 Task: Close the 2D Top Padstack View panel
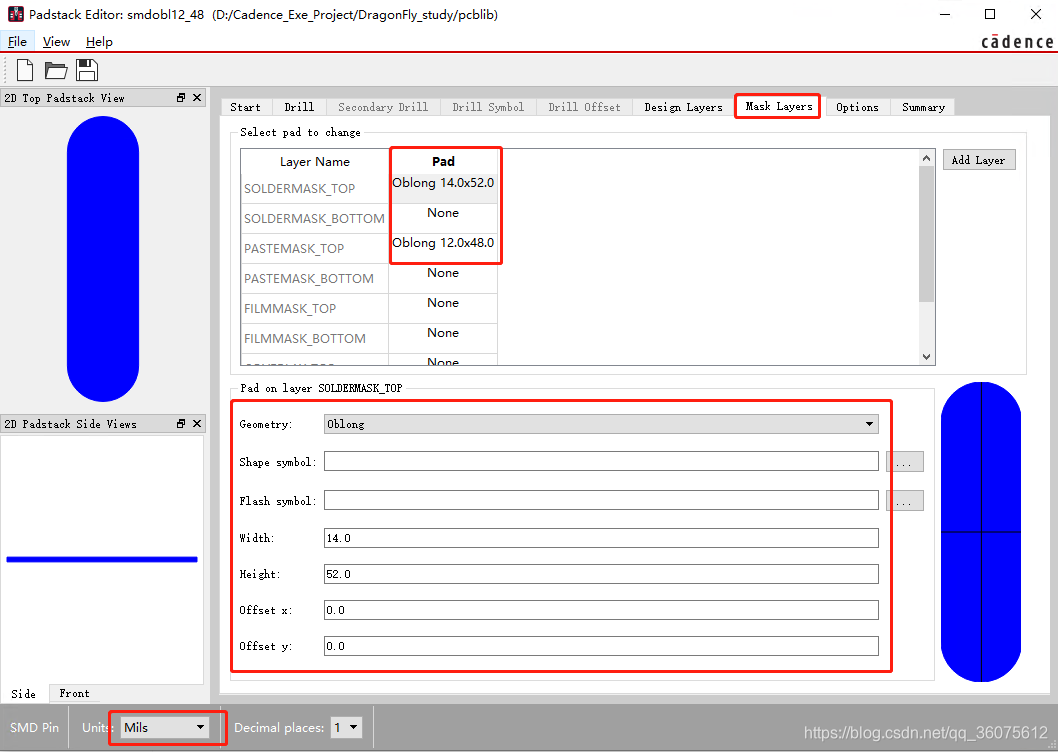(x=196, y=98)
